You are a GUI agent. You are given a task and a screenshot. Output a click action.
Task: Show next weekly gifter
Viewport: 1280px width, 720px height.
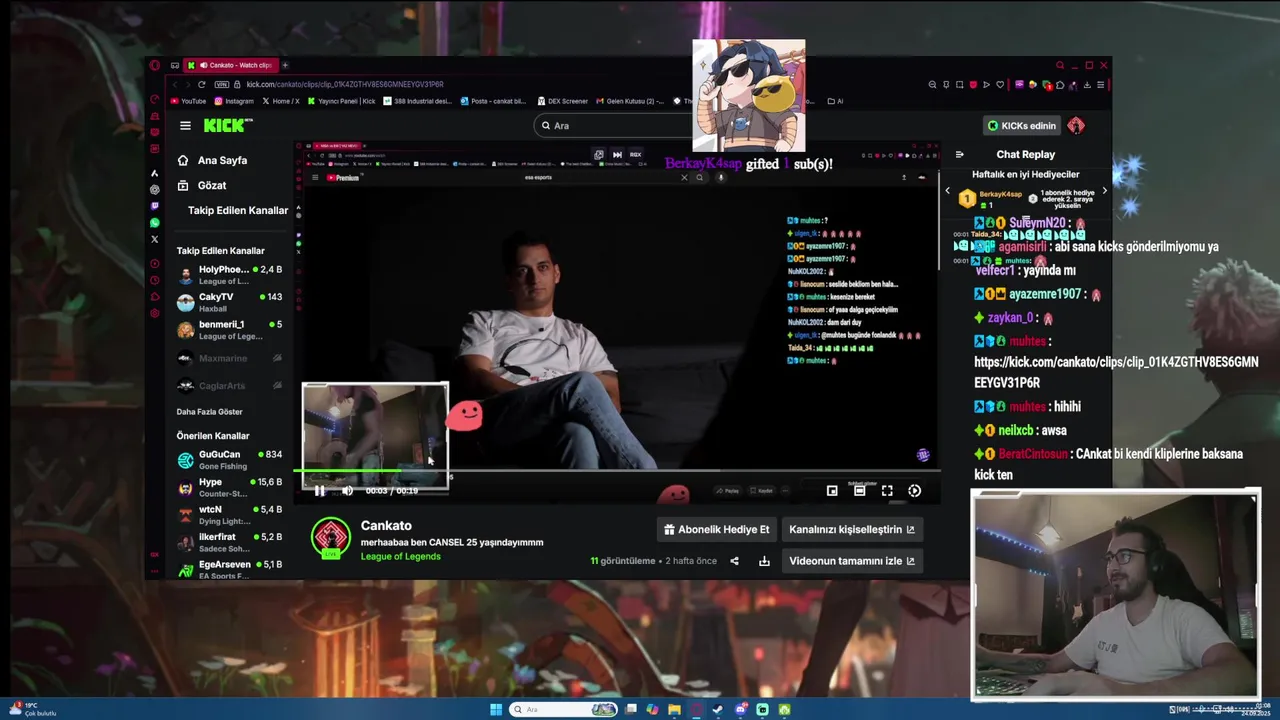pyautogui.click(x=1104, y=190)
